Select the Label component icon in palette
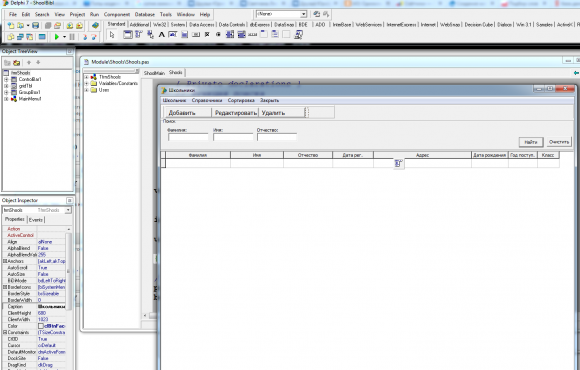Screen dimensions: 580x370 [162, 34]
